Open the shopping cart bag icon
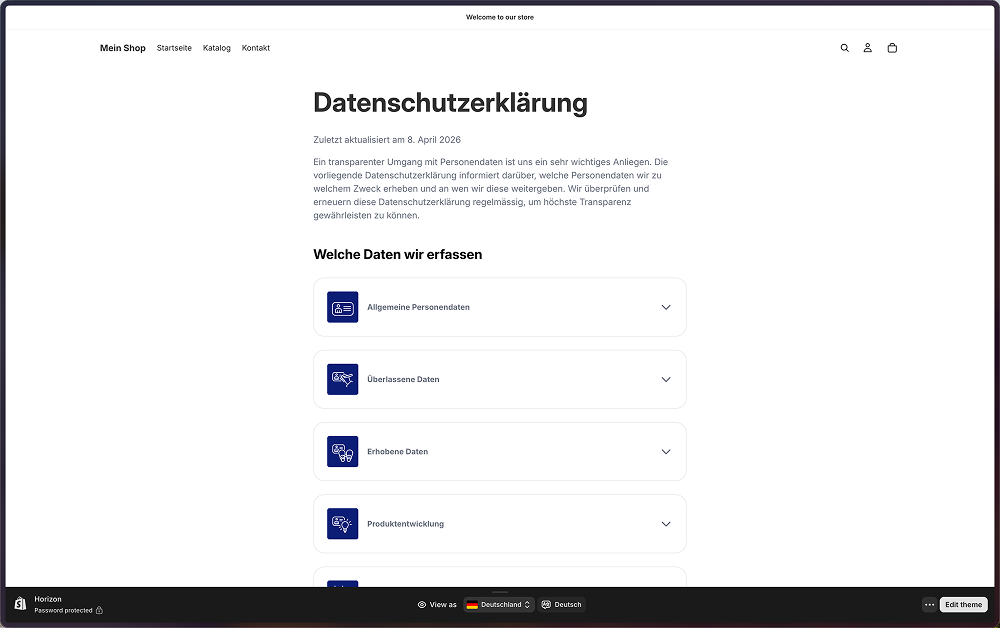Screen dimensions: 1000x628 pyautogui.click(x=892, y=48)
